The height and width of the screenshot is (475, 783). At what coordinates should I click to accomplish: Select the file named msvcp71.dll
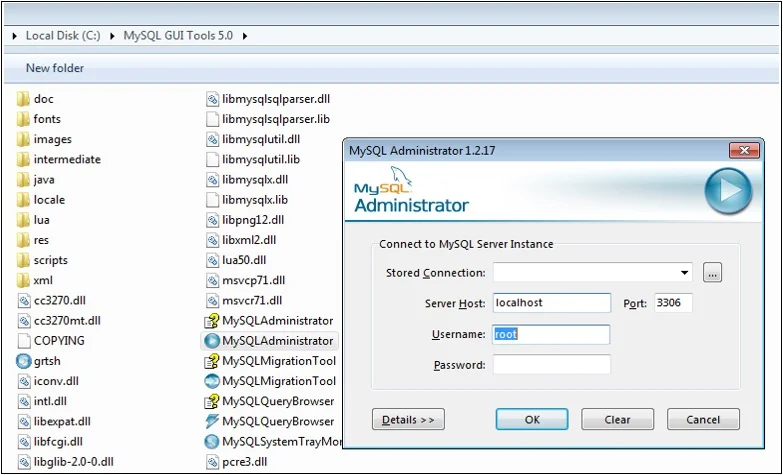253,281
